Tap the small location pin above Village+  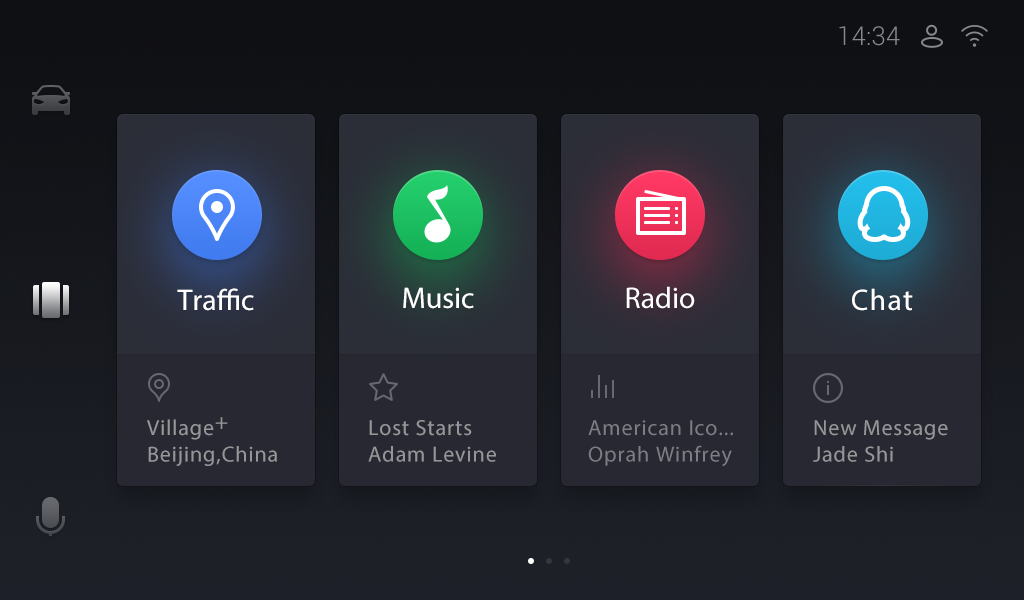pos(159,387)
